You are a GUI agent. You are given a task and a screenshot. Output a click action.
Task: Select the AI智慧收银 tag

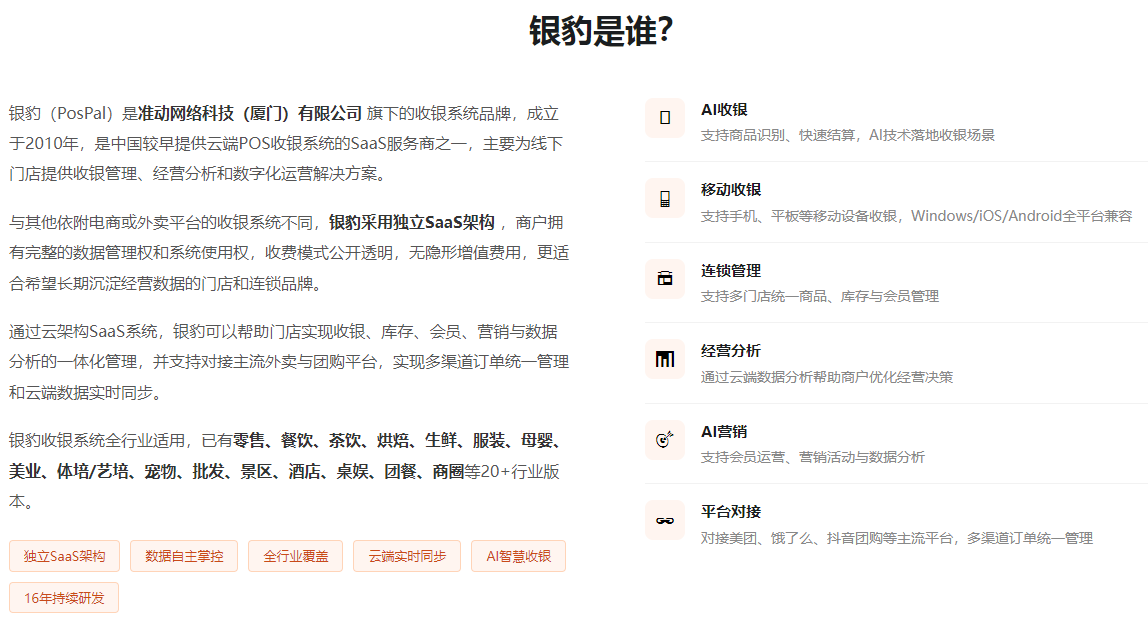518,556
